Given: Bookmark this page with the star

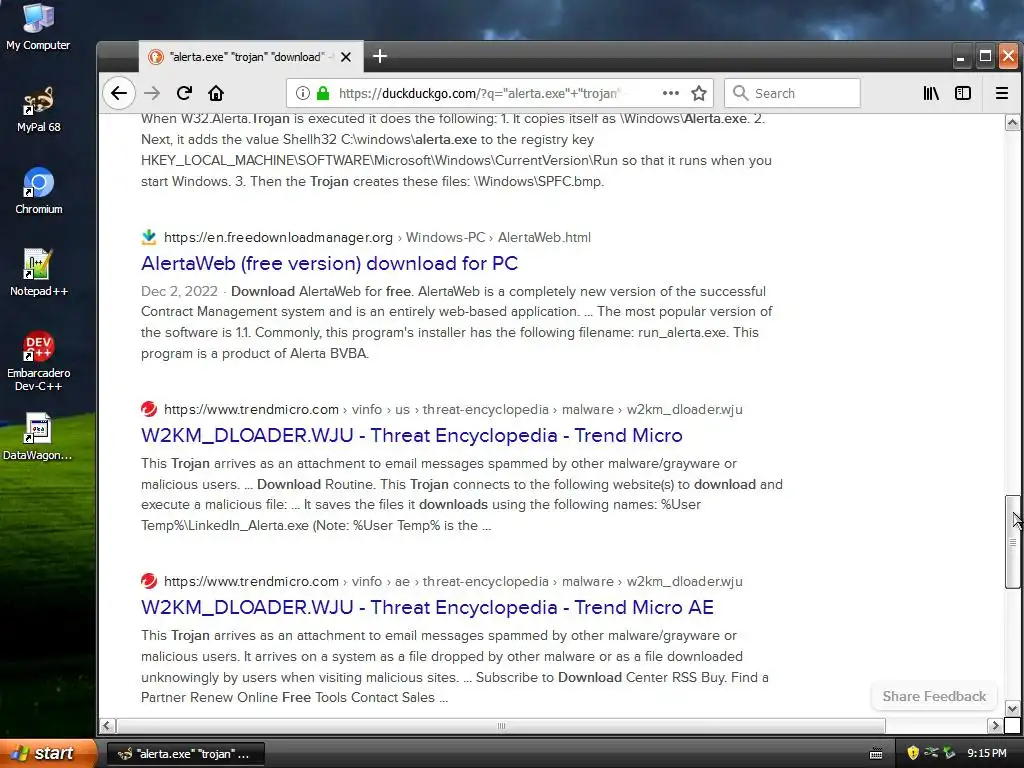Looking at the screenshot, I should pyautogui.click(x=699, y=93).
